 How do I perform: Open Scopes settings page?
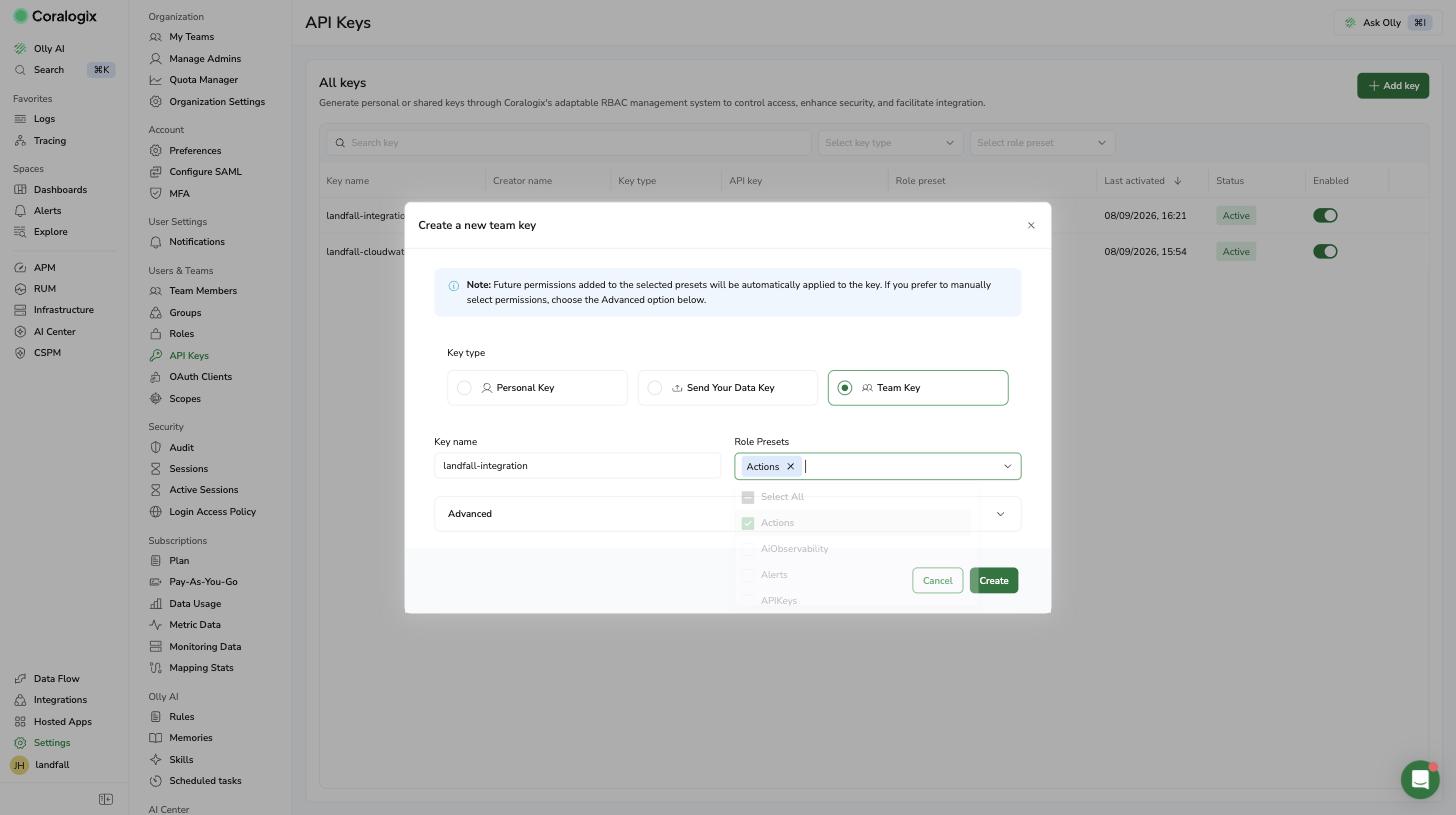pos(175,399)
